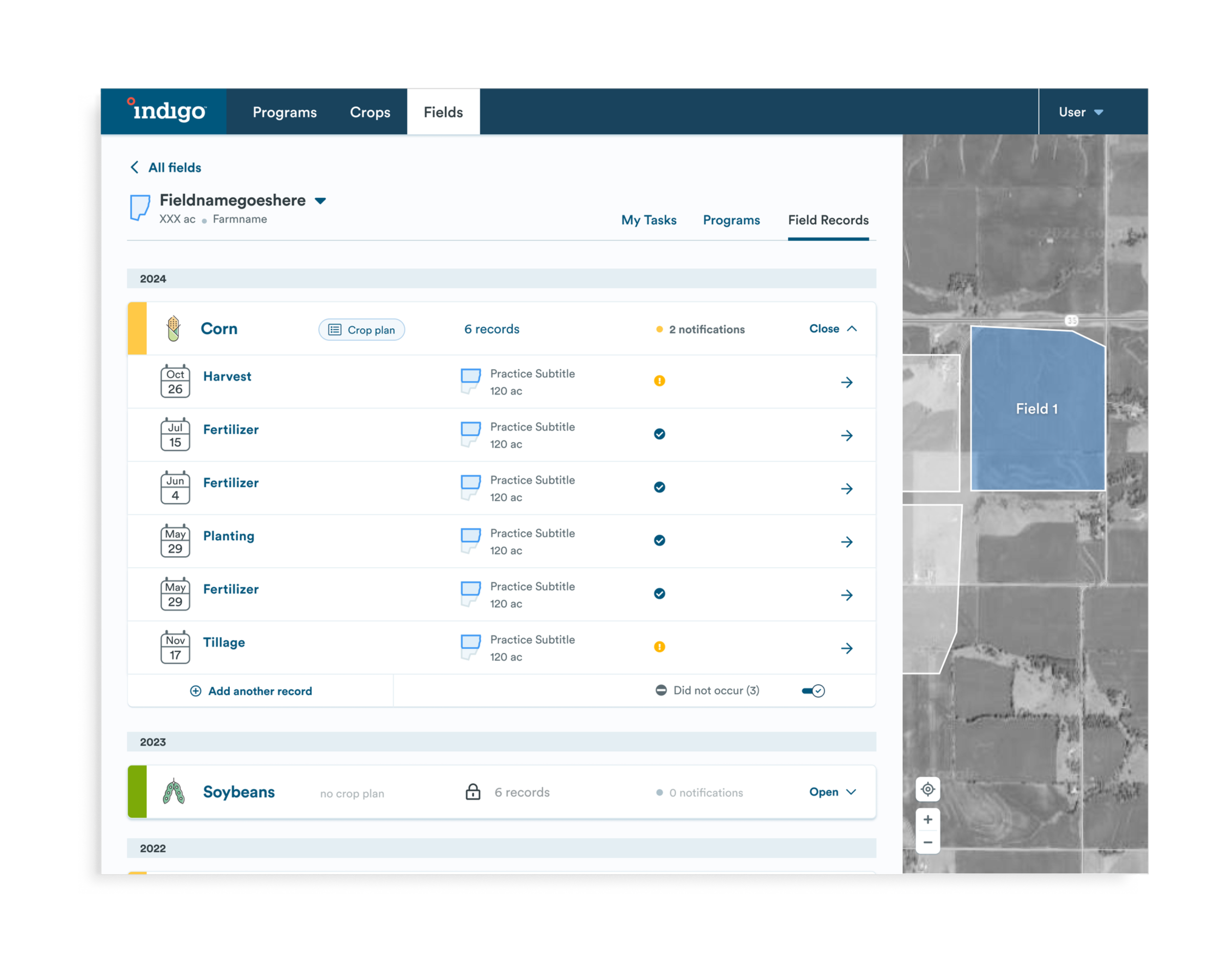This screenshot has height=977, width=1232.
Task: Open the Tillage record
Action: (224, 642)
